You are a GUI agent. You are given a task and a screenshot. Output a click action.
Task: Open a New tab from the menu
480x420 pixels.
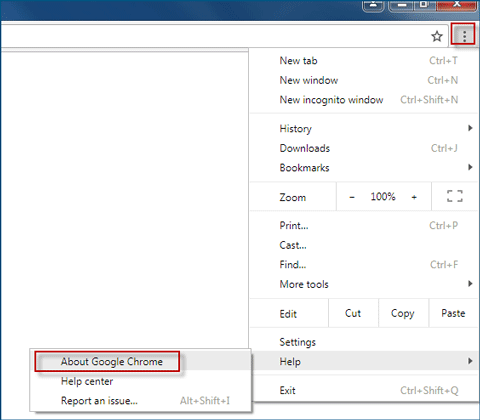[x=364, y=61]
